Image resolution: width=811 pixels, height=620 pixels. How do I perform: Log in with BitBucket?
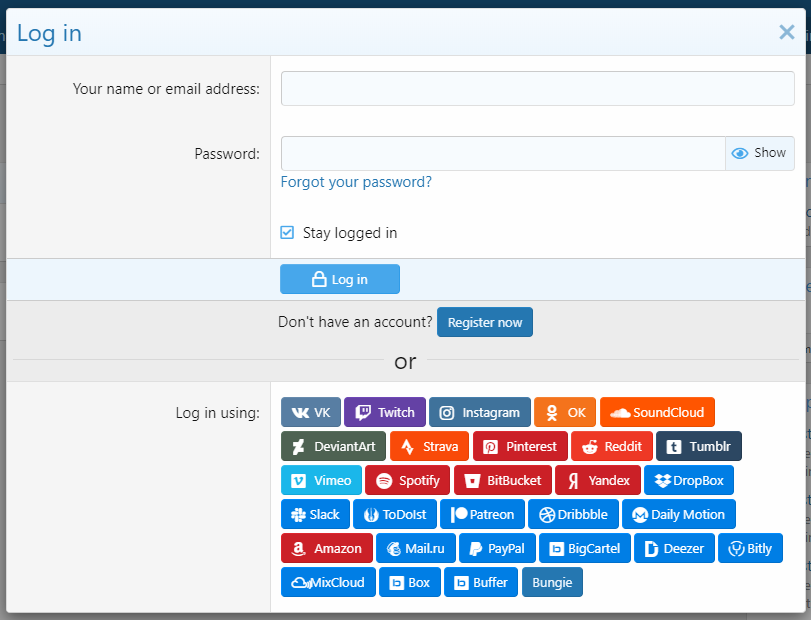pyautogui.click(x=503, y=480)
